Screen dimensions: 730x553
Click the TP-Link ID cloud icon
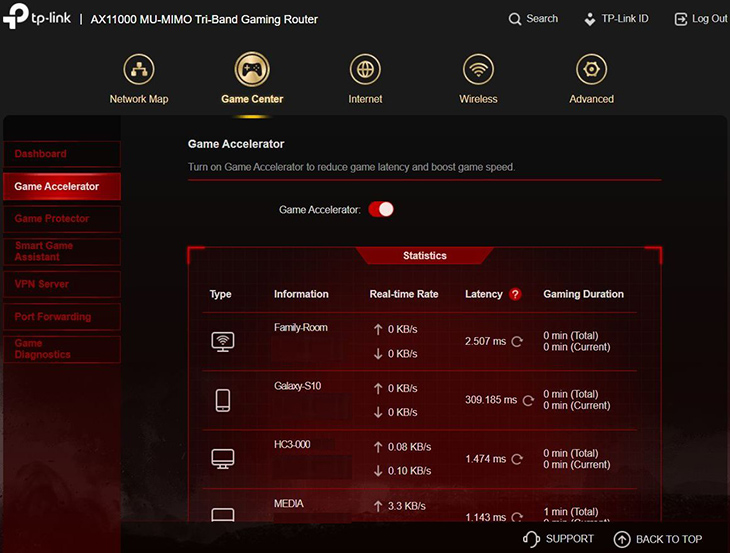(589, 19)
